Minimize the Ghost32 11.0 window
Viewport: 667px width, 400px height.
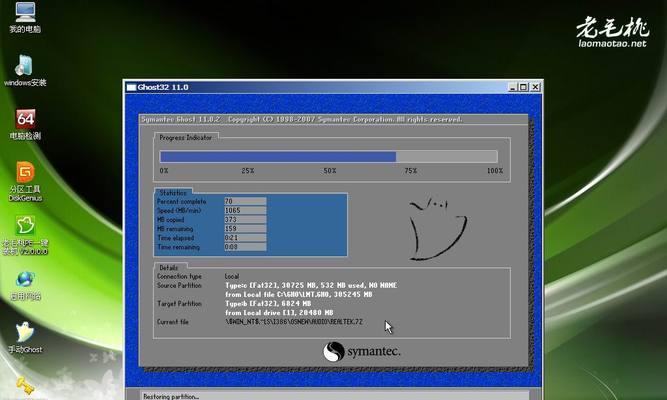[513, 87]
